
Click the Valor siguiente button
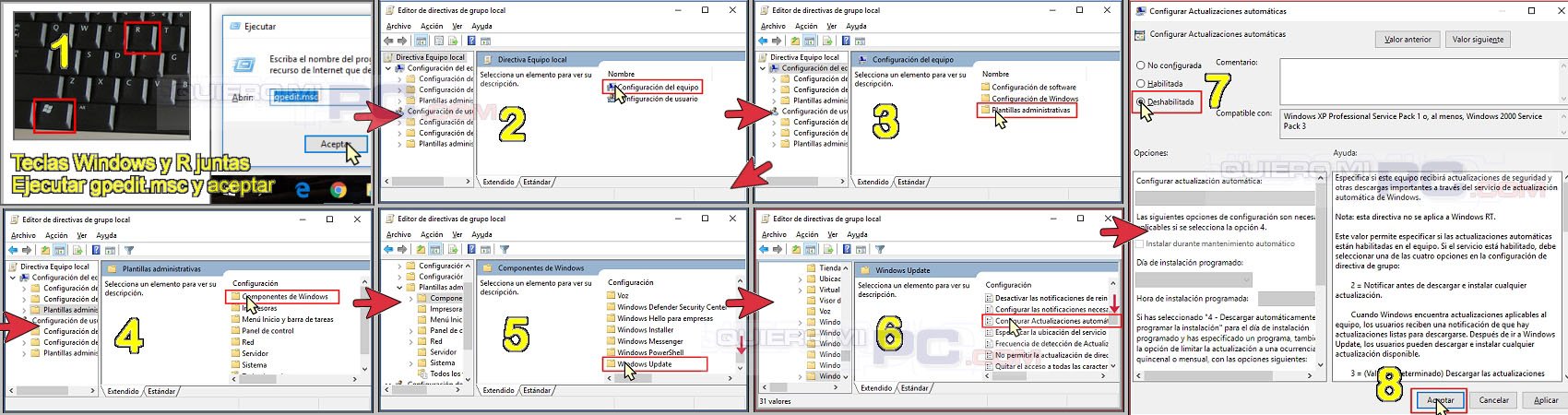coord(1478,39)
